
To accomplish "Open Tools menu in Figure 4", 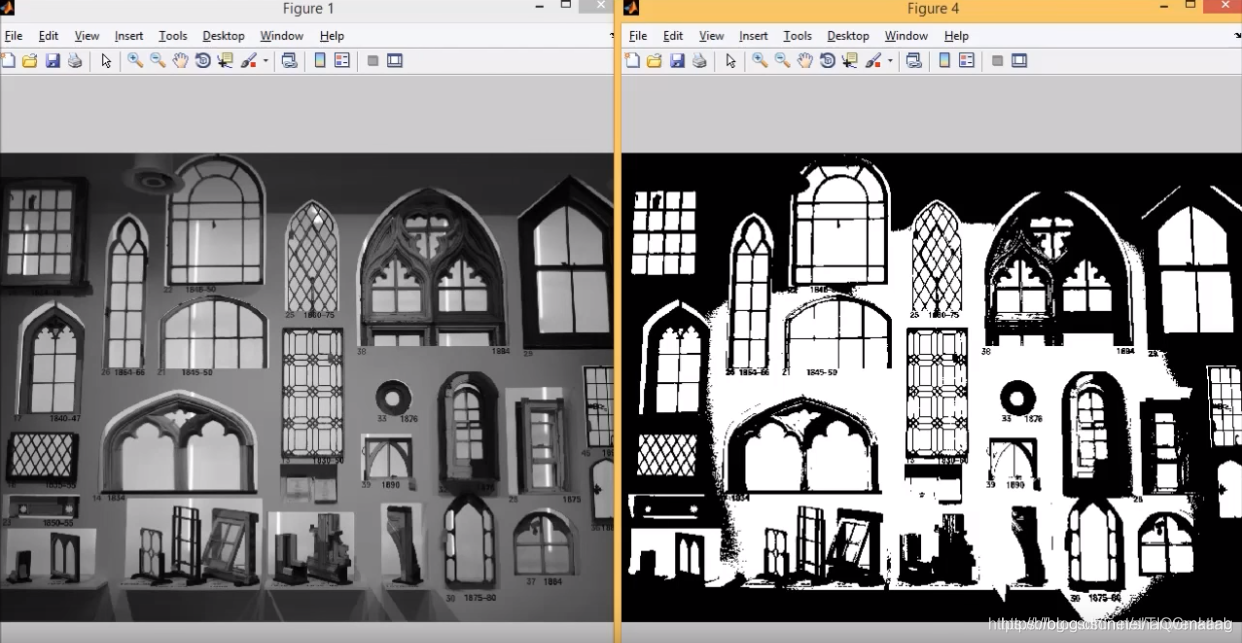I will coord(797,36).
